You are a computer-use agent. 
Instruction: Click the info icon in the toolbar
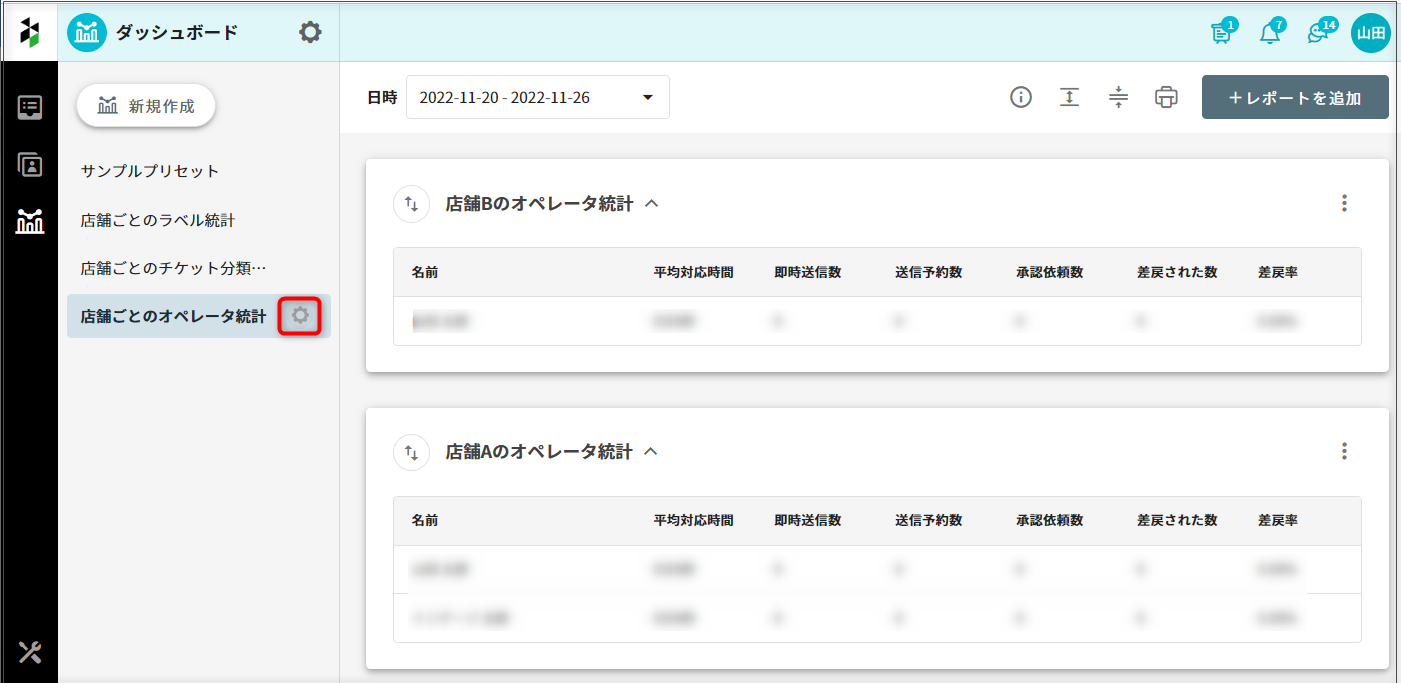coord(1020,97)
